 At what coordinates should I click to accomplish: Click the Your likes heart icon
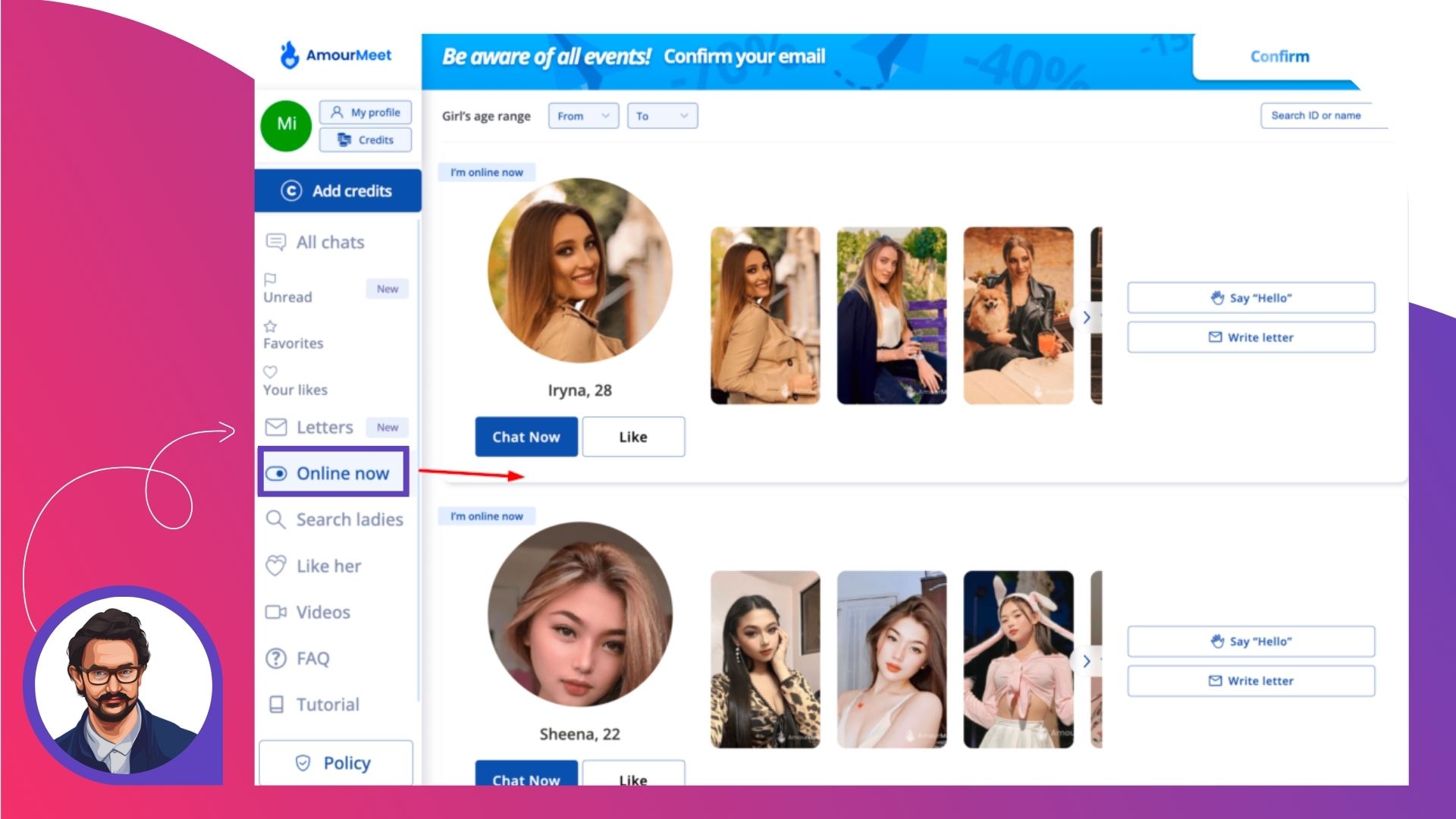[x=270, y=372]
